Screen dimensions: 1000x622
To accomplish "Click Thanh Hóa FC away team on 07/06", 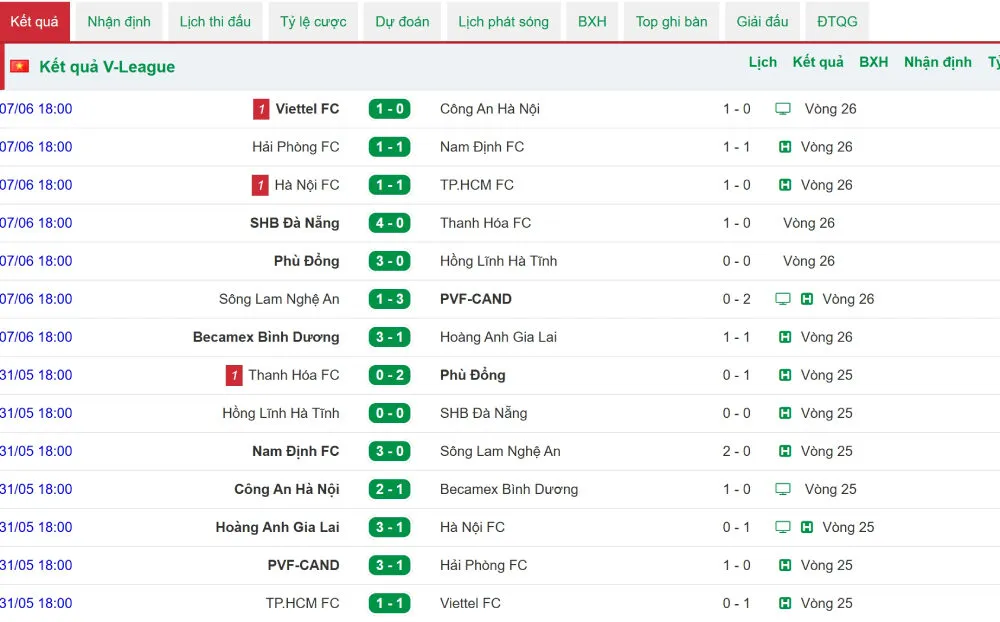I will [x=485, y=223].
